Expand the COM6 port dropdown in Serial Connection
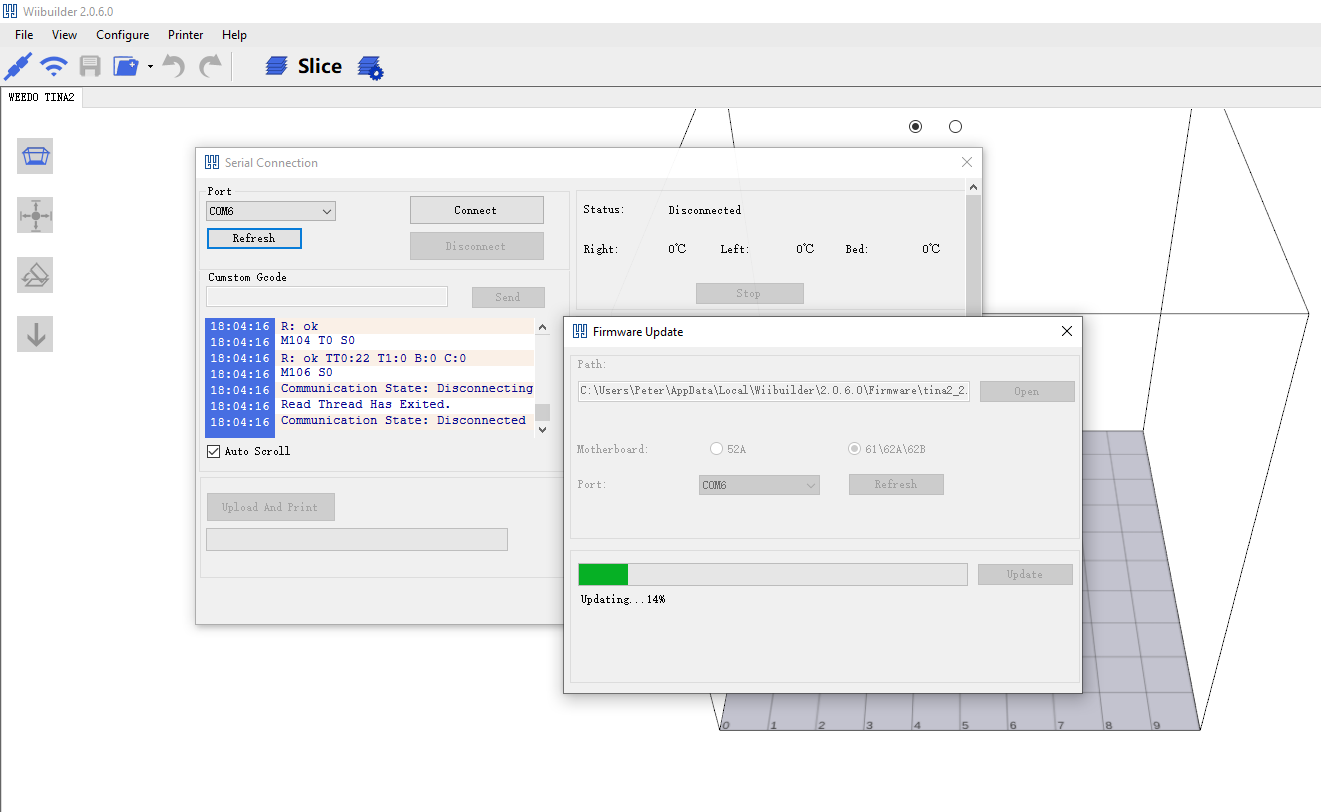 click(271, 211)
